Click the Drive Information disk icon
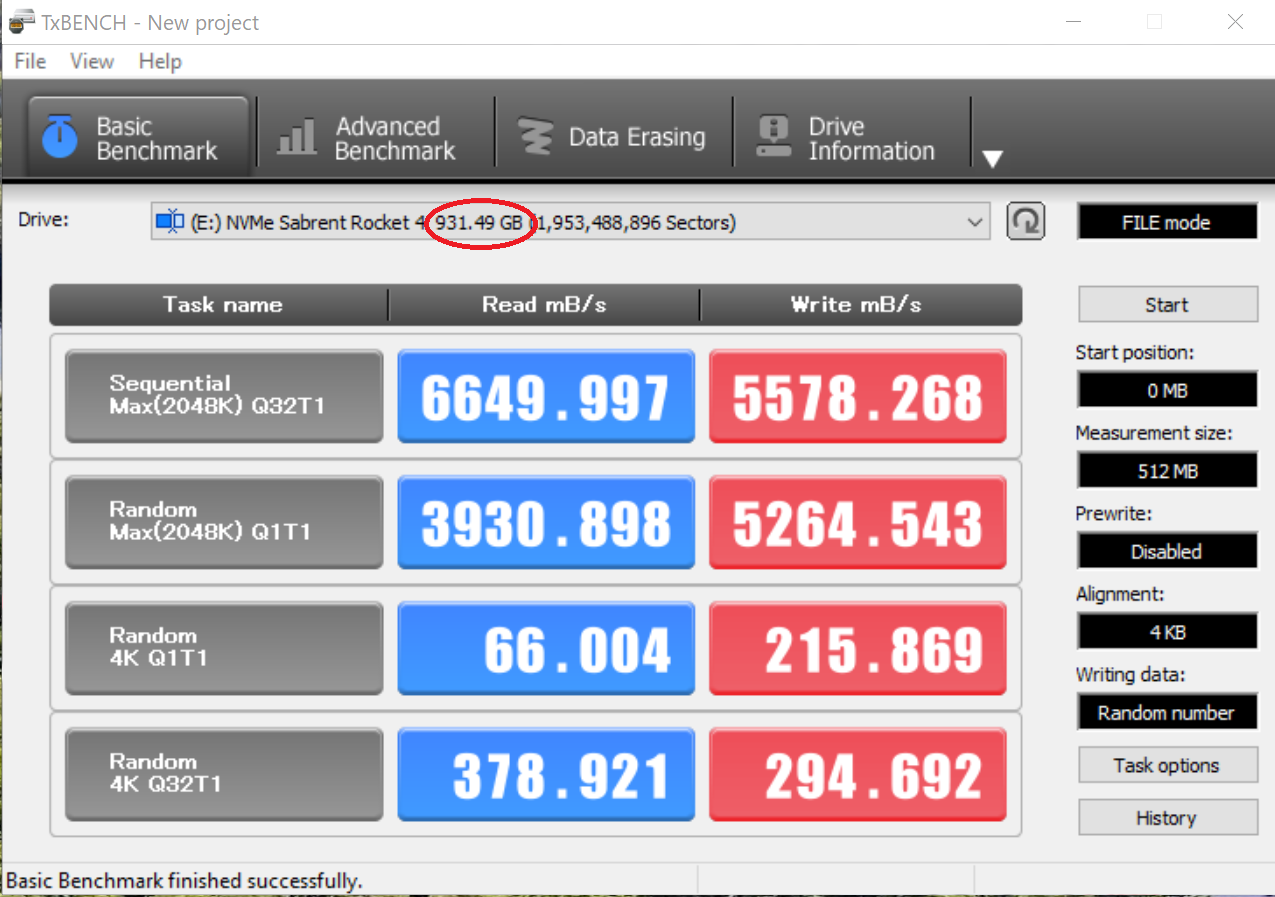The width and height of the screenshot is (1275, 897). [x=774, y=138]
